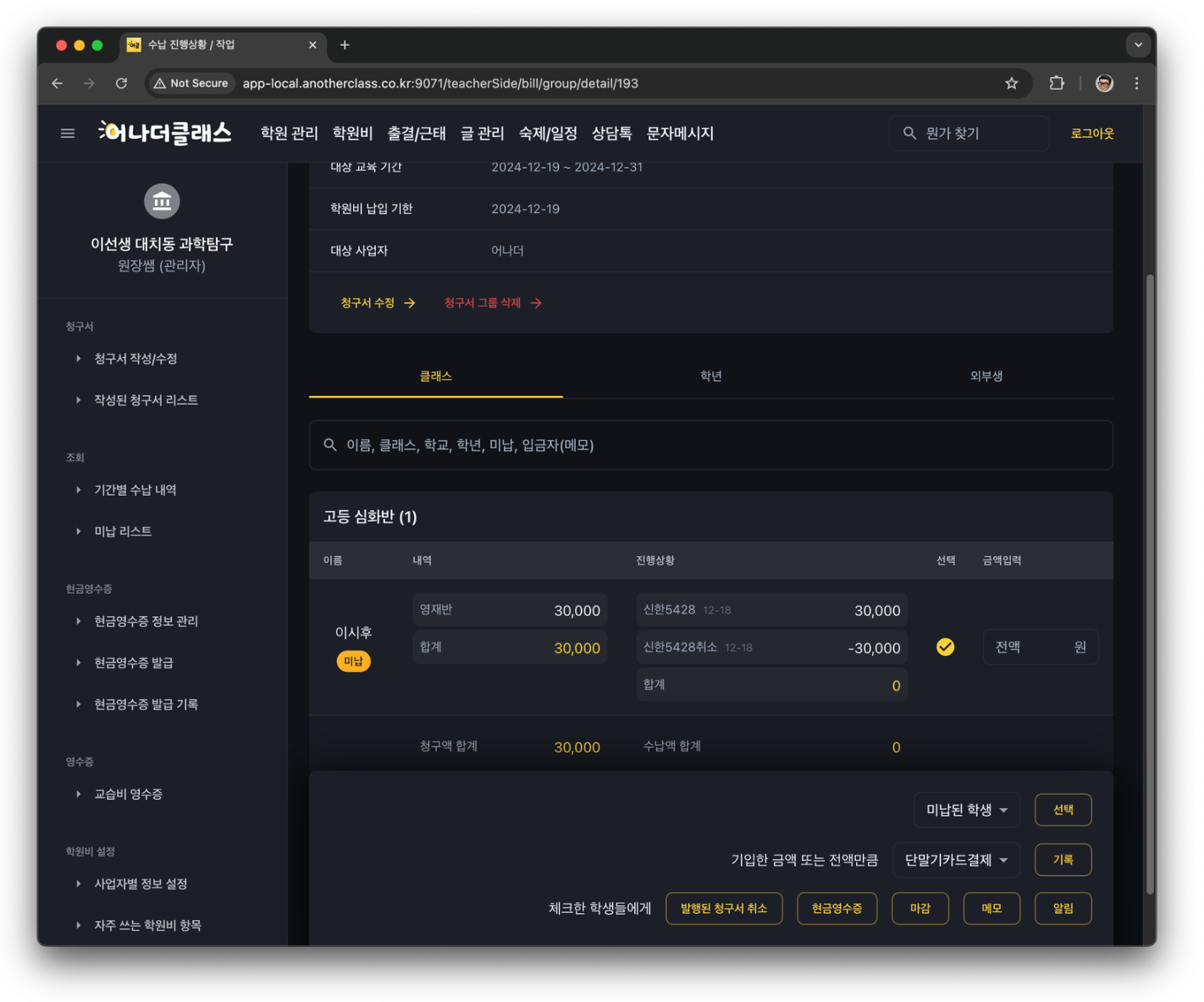Open the Chrome three-dot menu

click(x=1136, y=83)
